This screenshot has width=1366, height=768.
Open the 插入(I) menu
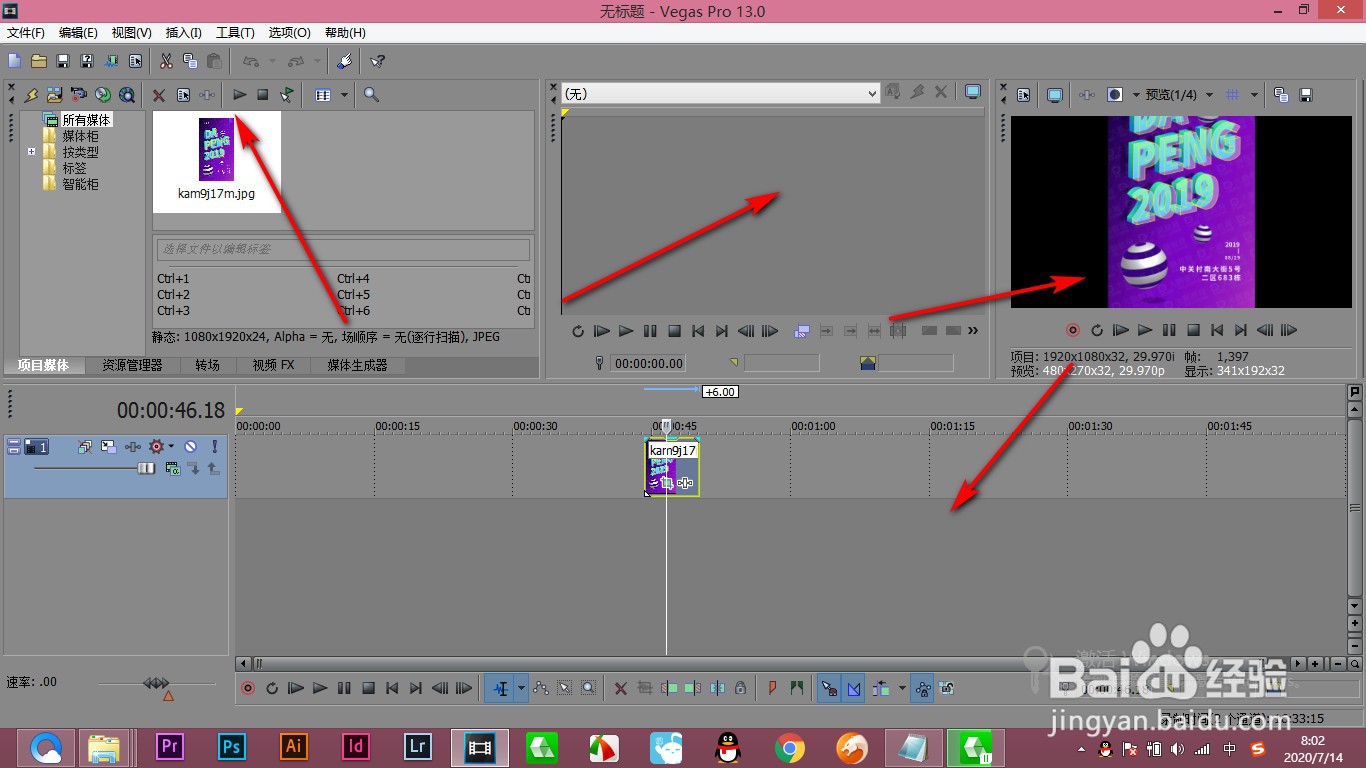tap(183, 33)
